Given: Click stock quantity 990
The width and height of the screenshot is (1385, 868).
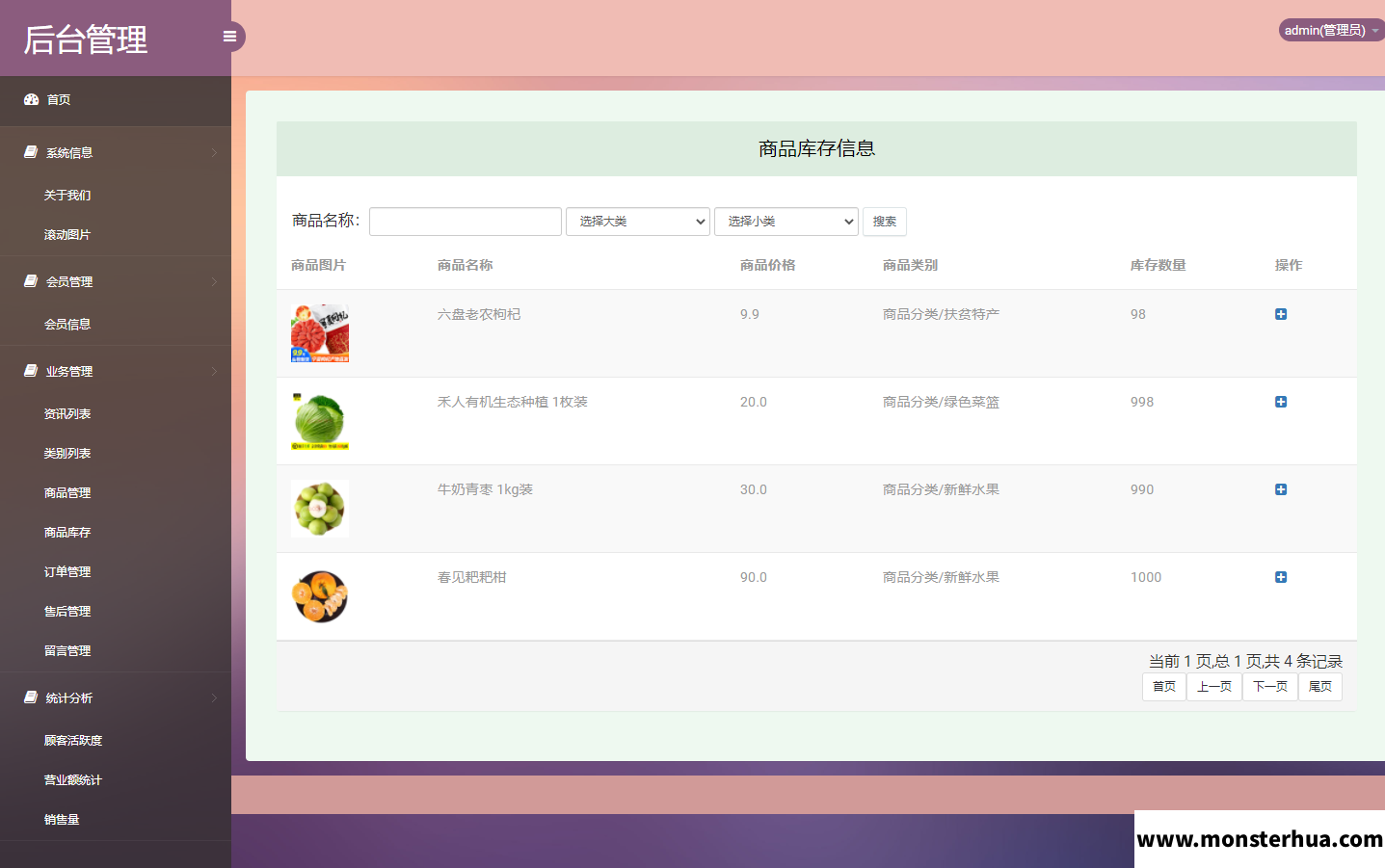Looking at the screenshot, I should (1142, 489).
